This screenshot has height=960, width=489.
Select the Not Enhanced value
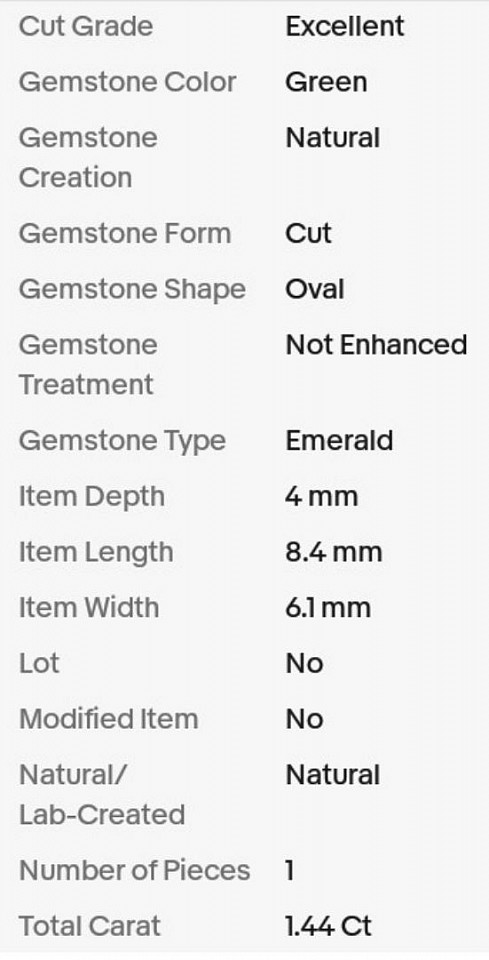tap(376, 345)
